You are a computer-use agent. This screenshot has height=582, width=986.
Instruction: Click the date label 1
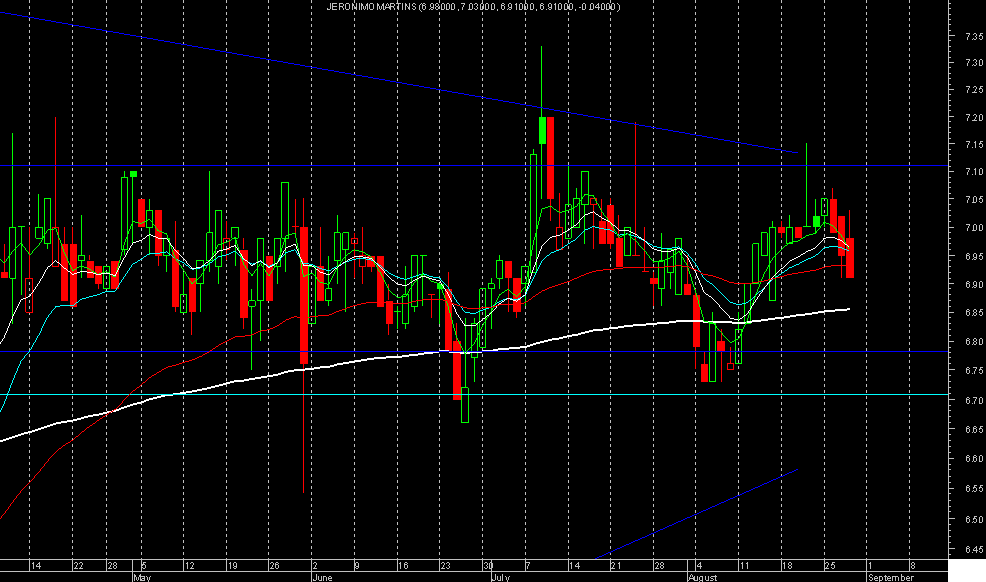[x=870, y=566]
